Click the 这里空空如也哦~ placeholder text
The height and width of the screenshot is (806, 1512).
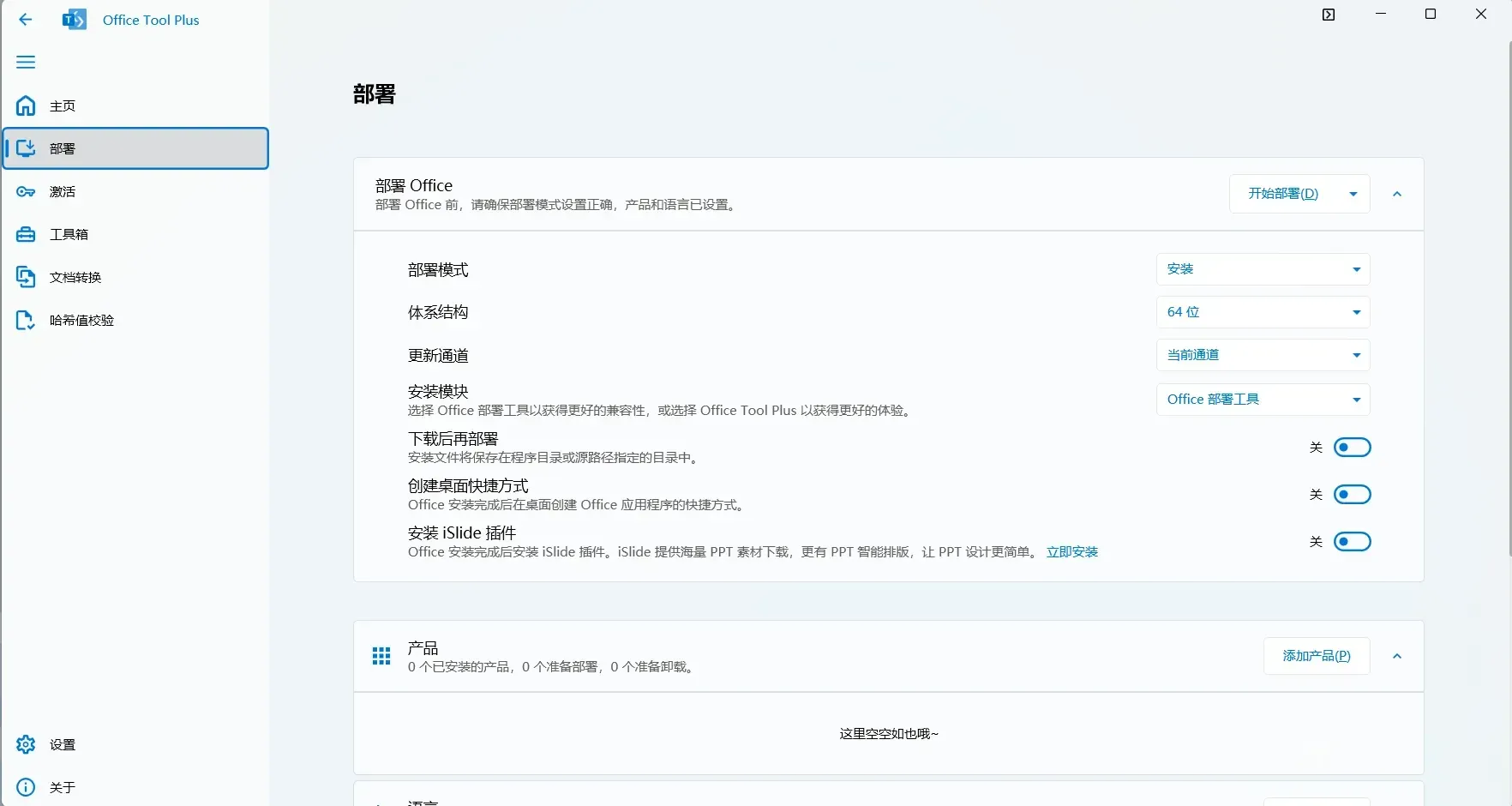pyautogui.click(x=889, y=734)
